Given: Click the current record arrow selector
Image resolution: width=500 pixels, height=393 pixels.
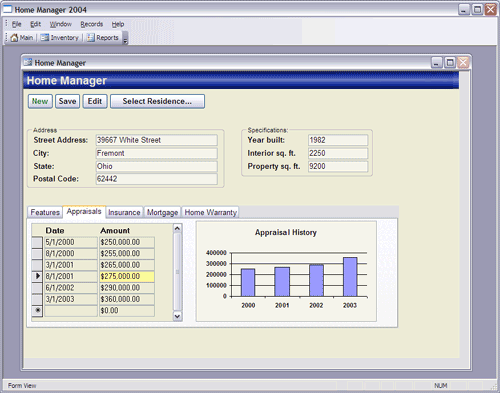Looking at the screenshot, I should point(37,276).
